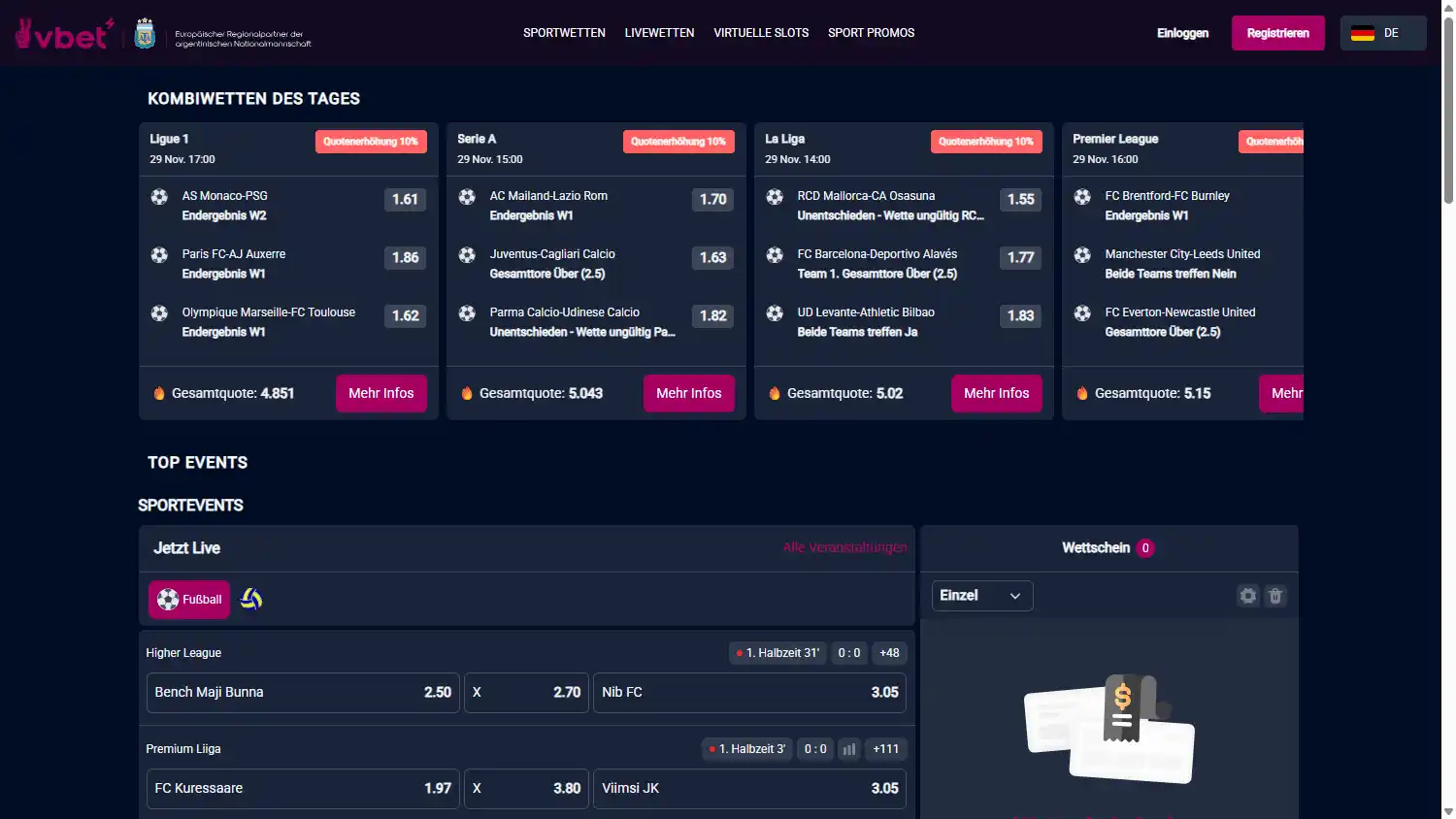Click soccer ball icon for RCD Mallorca-CA Osasuna
The image size is (1456, 819).
point(775,197)
